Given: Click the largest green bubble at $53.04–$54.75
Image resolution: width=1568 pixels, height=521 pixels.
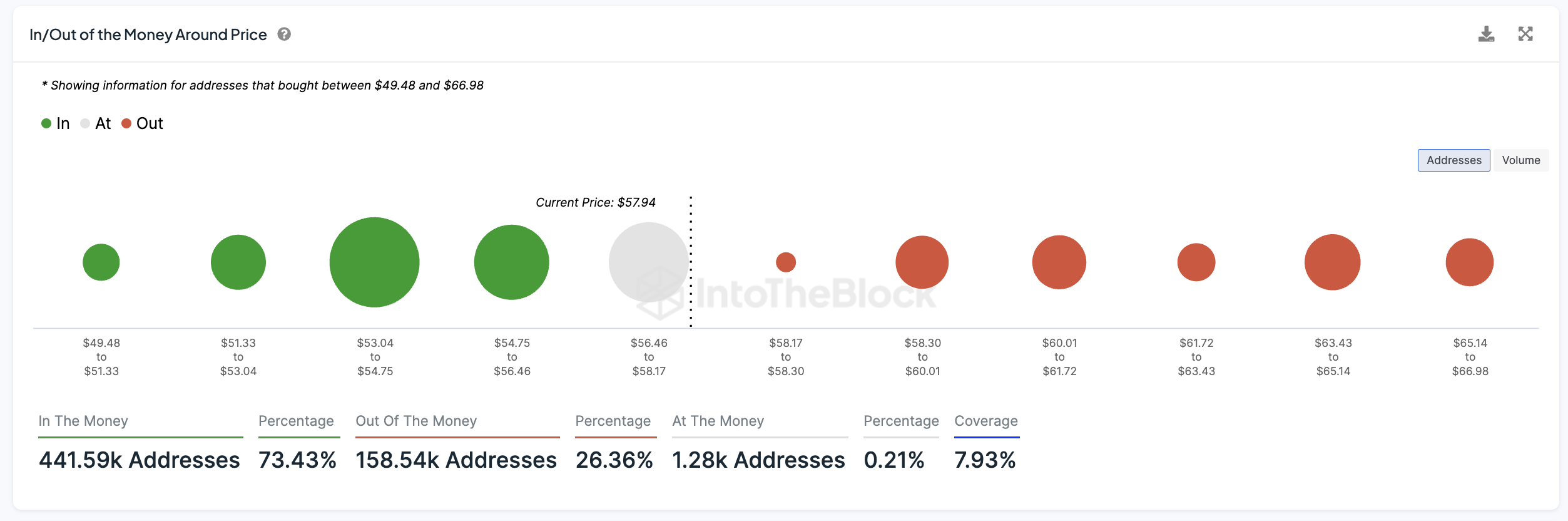Looking at the screenshot, I should (x=374, y=262).
